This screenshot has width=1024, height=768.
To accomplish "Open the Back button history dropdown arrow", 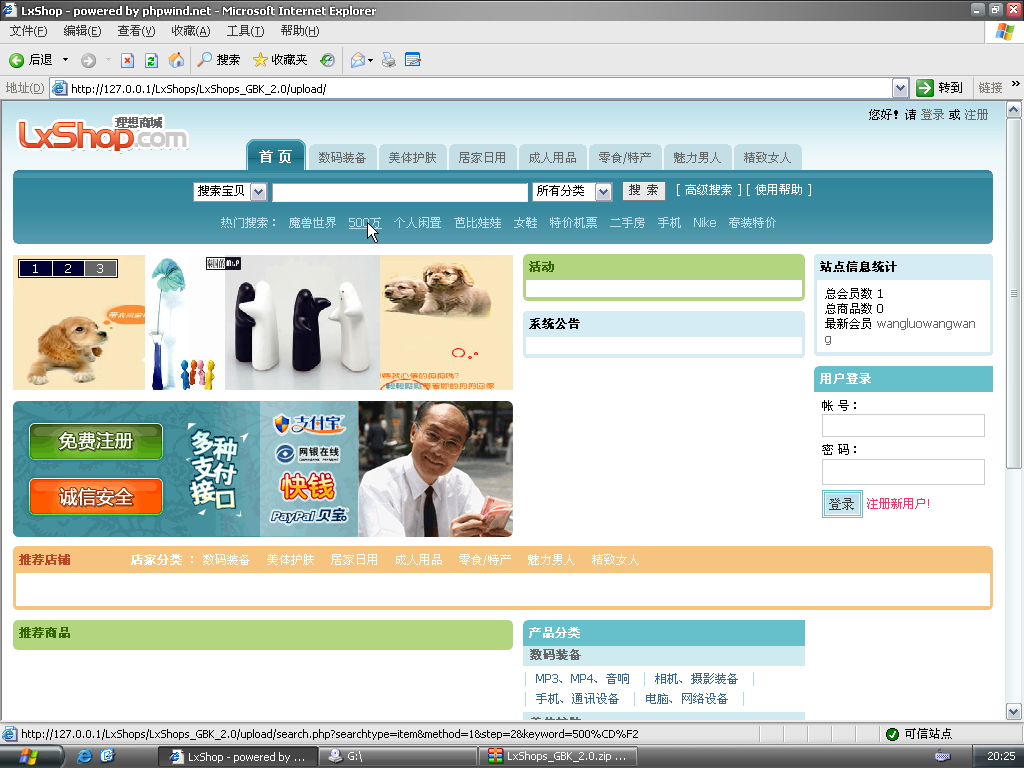I will tap(65, 60).
